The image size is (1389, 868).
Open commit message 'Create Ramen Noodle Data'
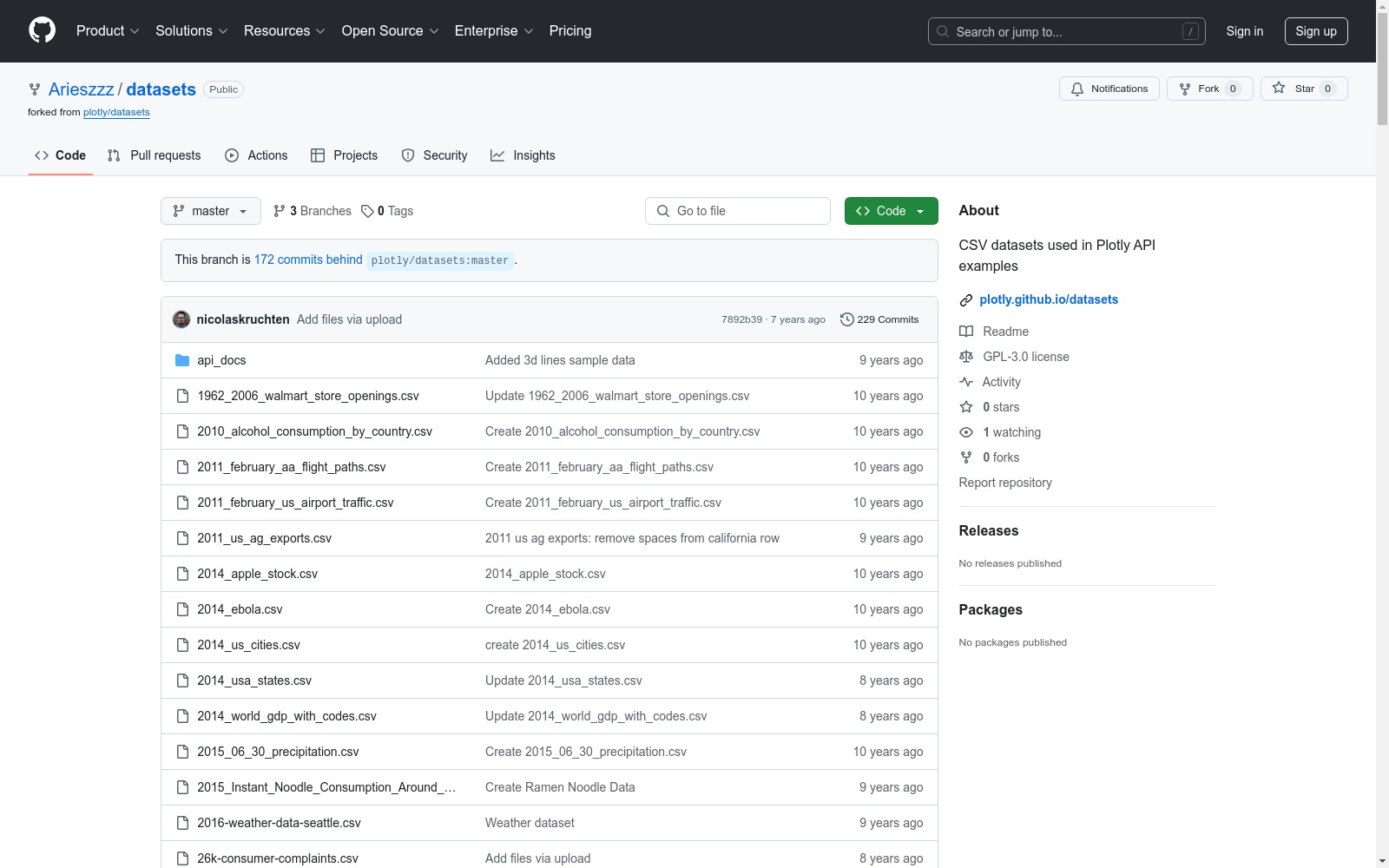click(x=560, y=787)
